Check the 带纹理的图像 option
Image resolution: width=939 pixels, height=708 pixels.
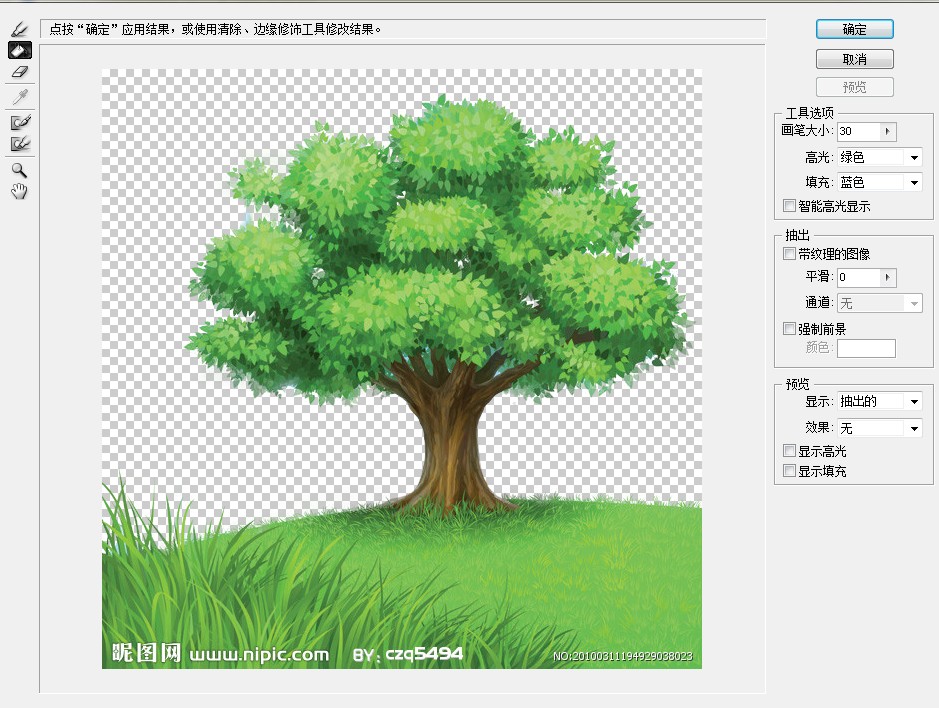click(x=790, y=255)
